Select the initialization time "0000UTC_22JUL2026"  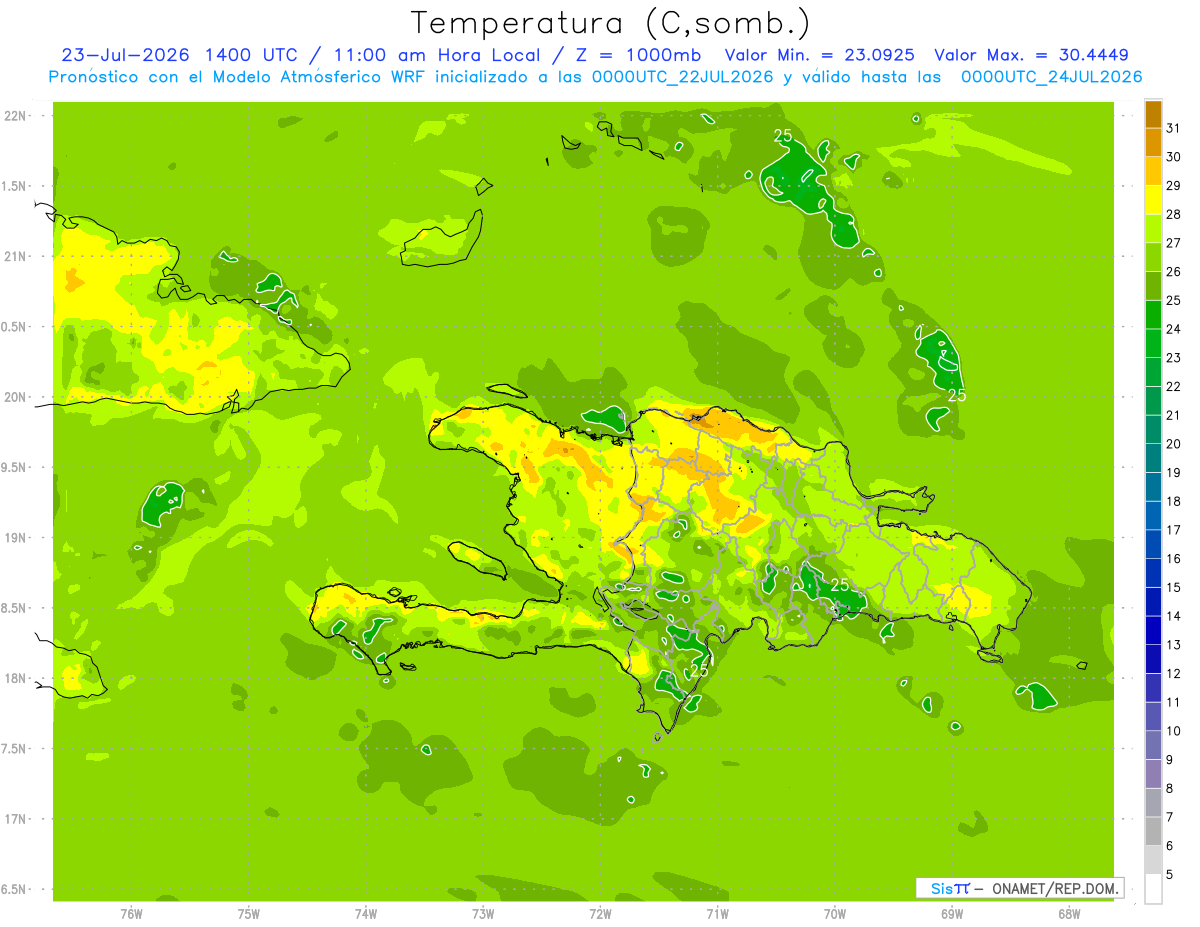point(682,77)
